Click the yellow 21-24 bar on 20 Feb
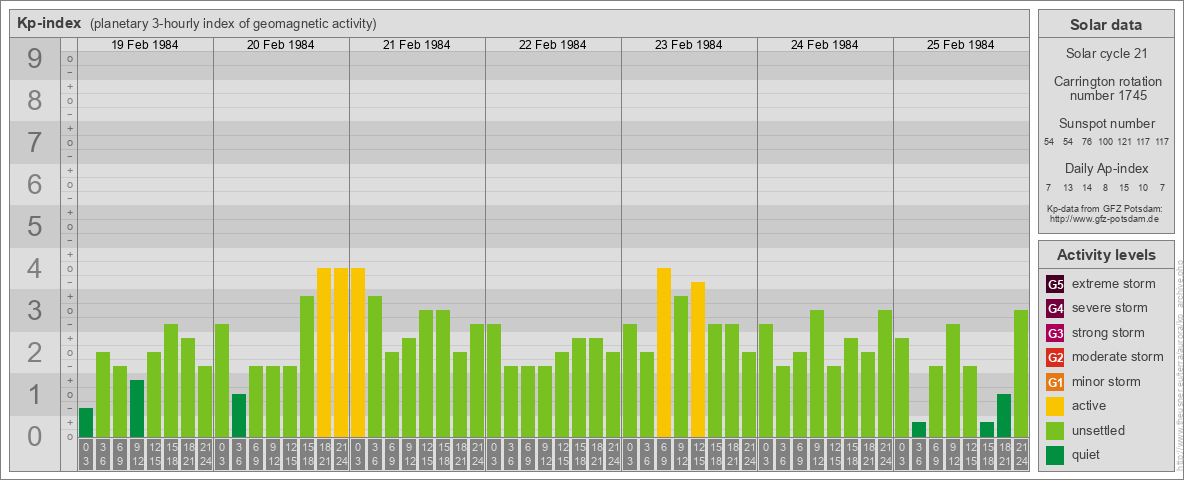Image resolution: width=1184 pixels, height=480 pixels. [x=341, y=352]
